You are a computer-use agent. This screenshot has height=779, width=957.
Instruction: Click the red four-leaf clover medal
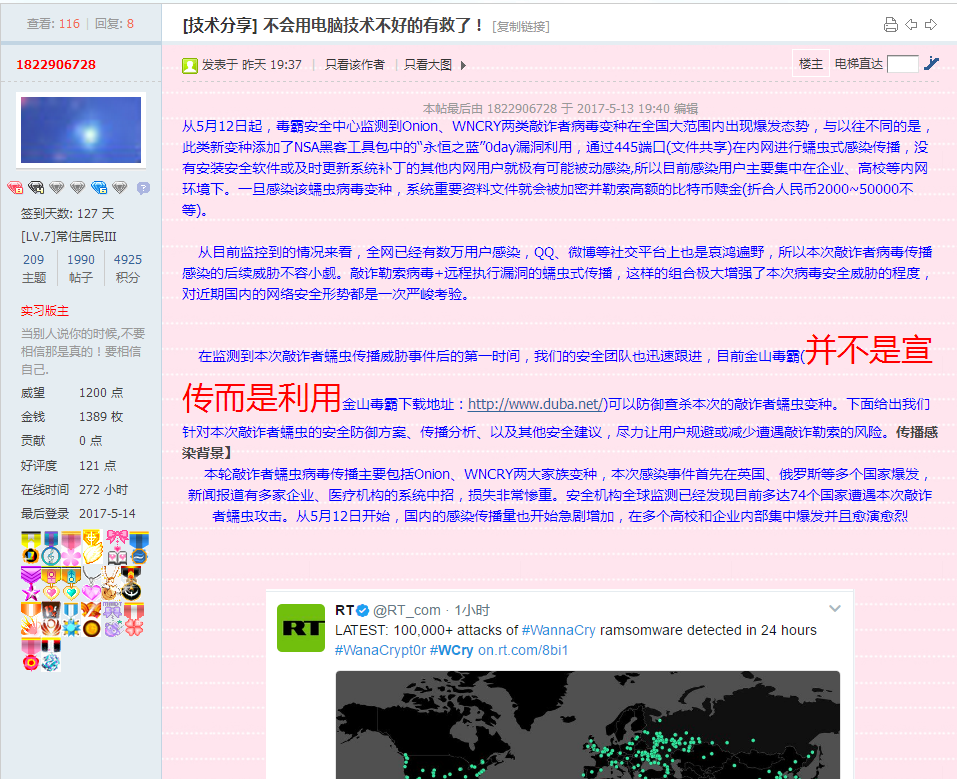[133, 628]
